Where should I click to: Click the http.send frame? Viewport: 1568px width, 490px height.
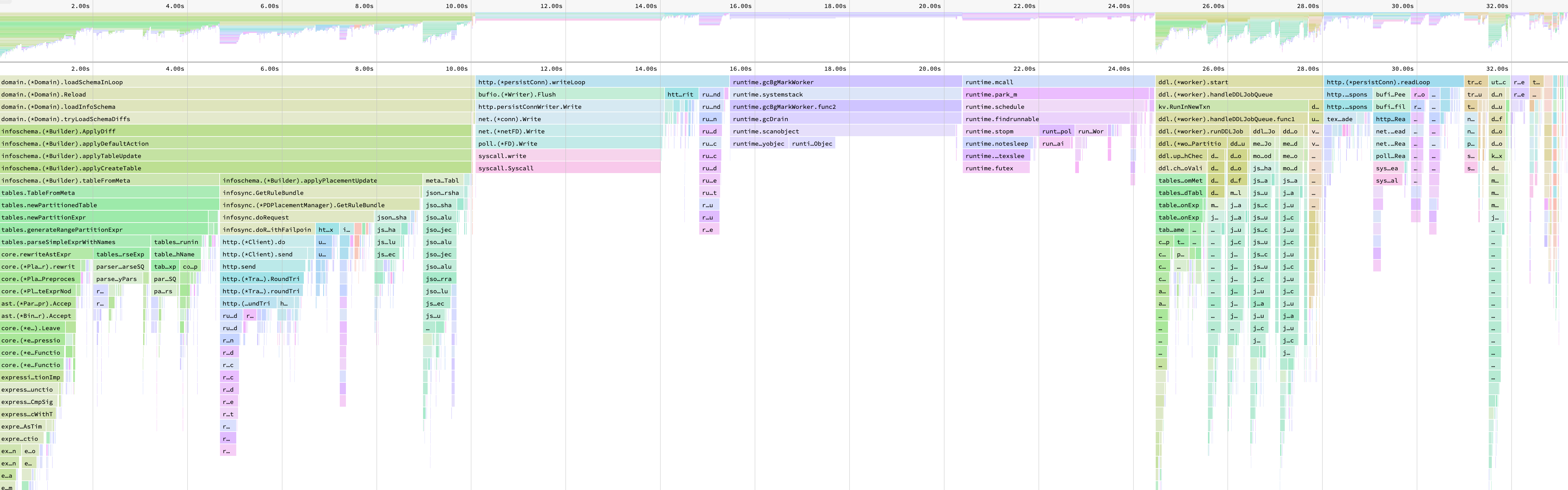coord(263,267)
